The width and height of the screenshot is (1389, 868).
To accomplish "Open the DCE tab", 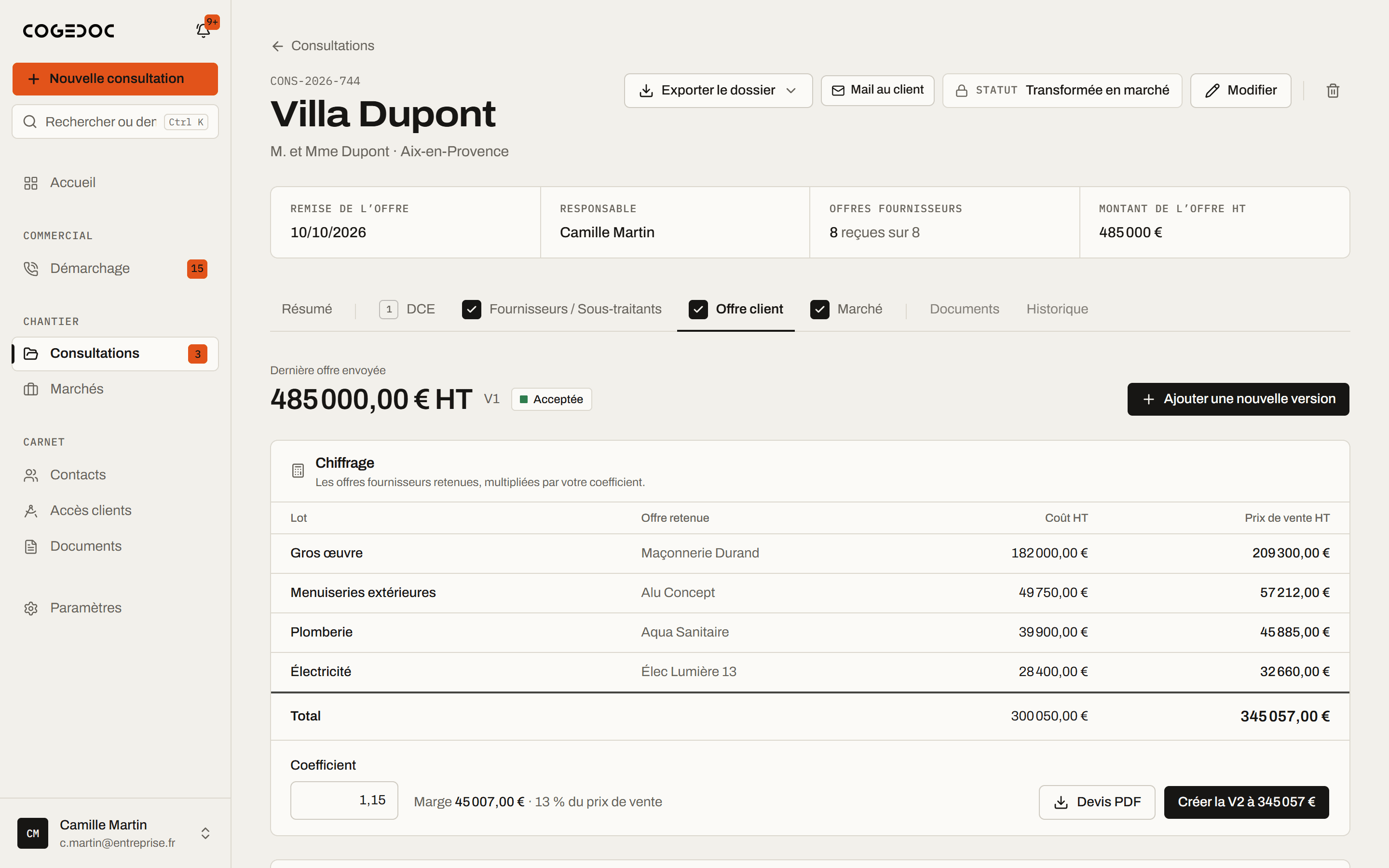I will tap(407, 310).
